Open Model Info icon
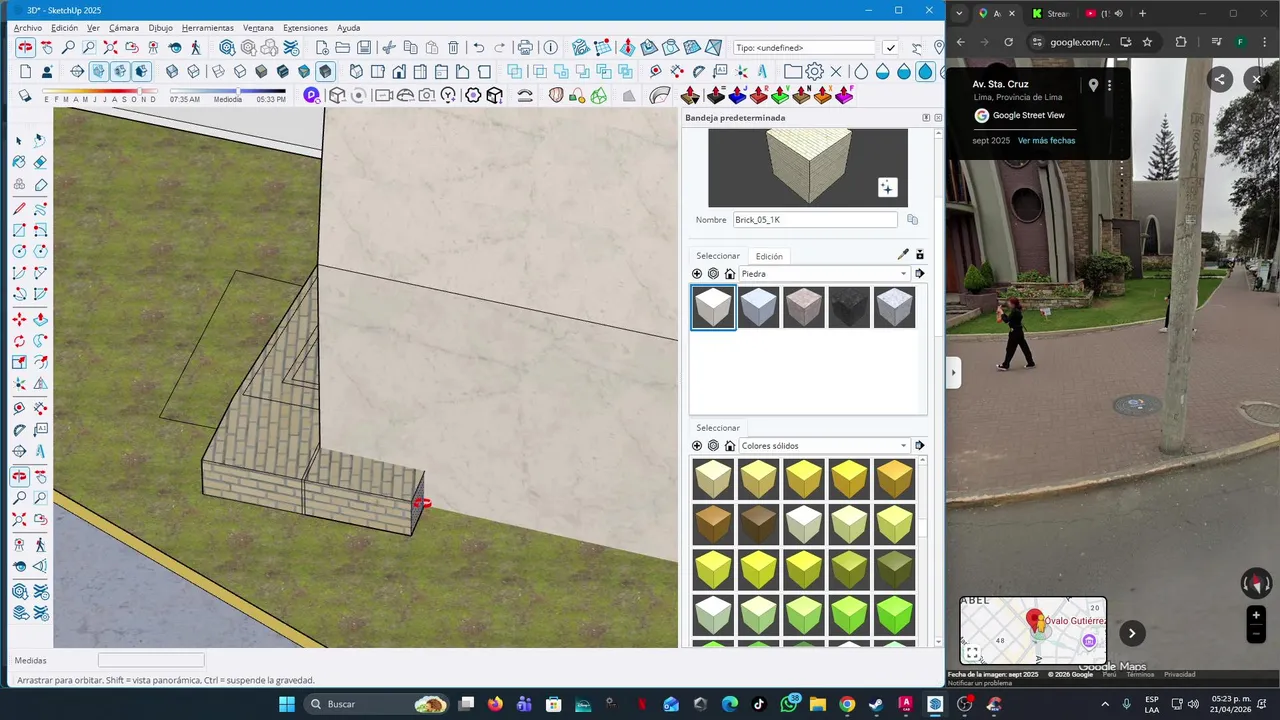Viewport: 1280px width, 720px height. [x=549, y=47]
